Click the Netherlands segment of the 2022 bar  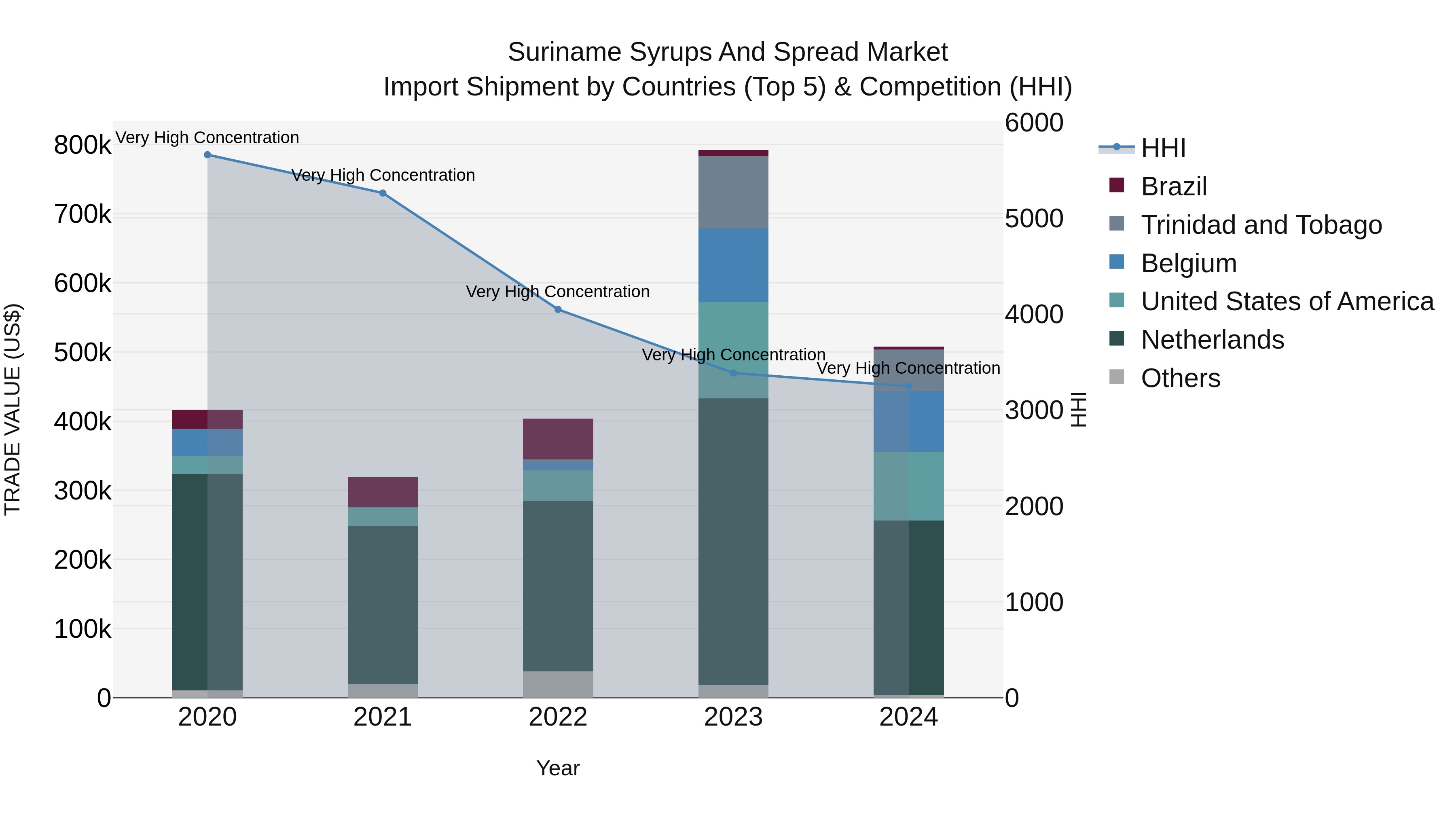(x=558, y=586)
